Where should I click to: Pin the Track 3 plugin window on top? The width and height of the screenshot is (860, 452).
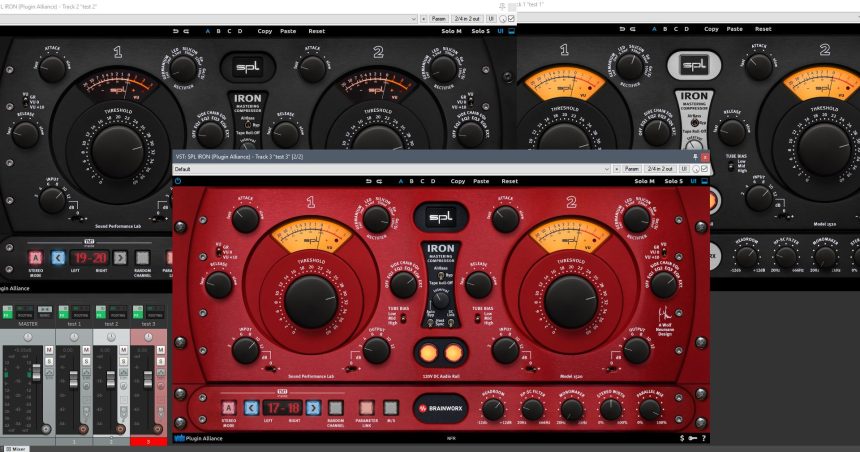[x=694, y=157]
